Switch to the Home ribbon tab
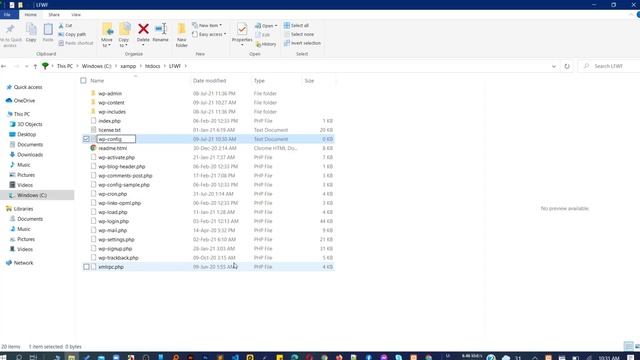Image resolution: width=640 pixels, height=360 pixels. pyautogui.click(x=31, y=15)
